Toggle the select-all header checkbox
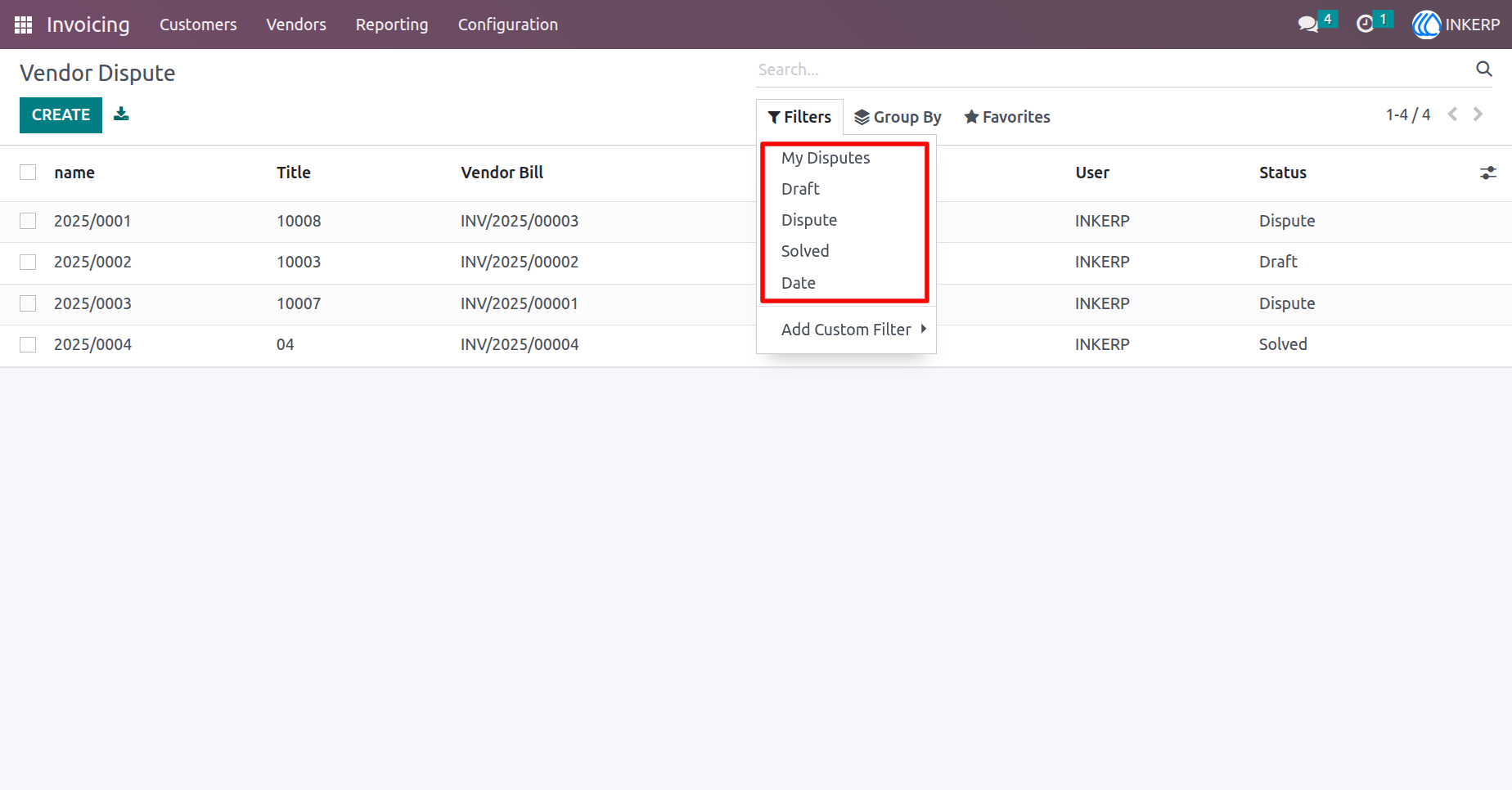 (28, 172)
